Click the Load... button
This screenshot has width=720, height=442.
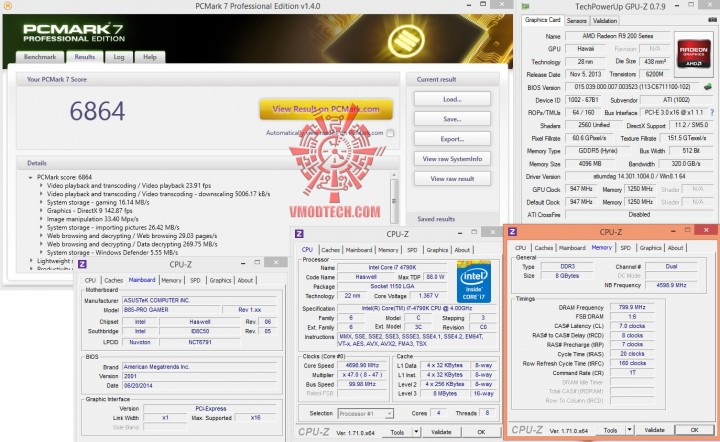[x=452, y=99]
